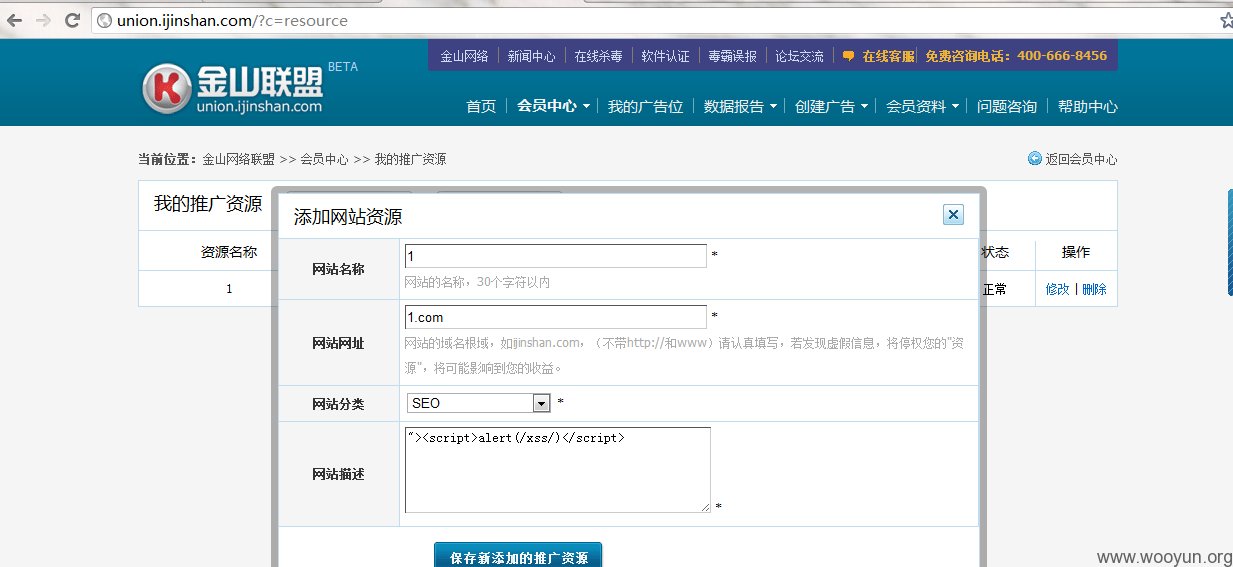Click 金山网络联盟 breadcrumb link
Image resolution: width=1233 pixels, height=567 pixels.
tap(238, 159)
